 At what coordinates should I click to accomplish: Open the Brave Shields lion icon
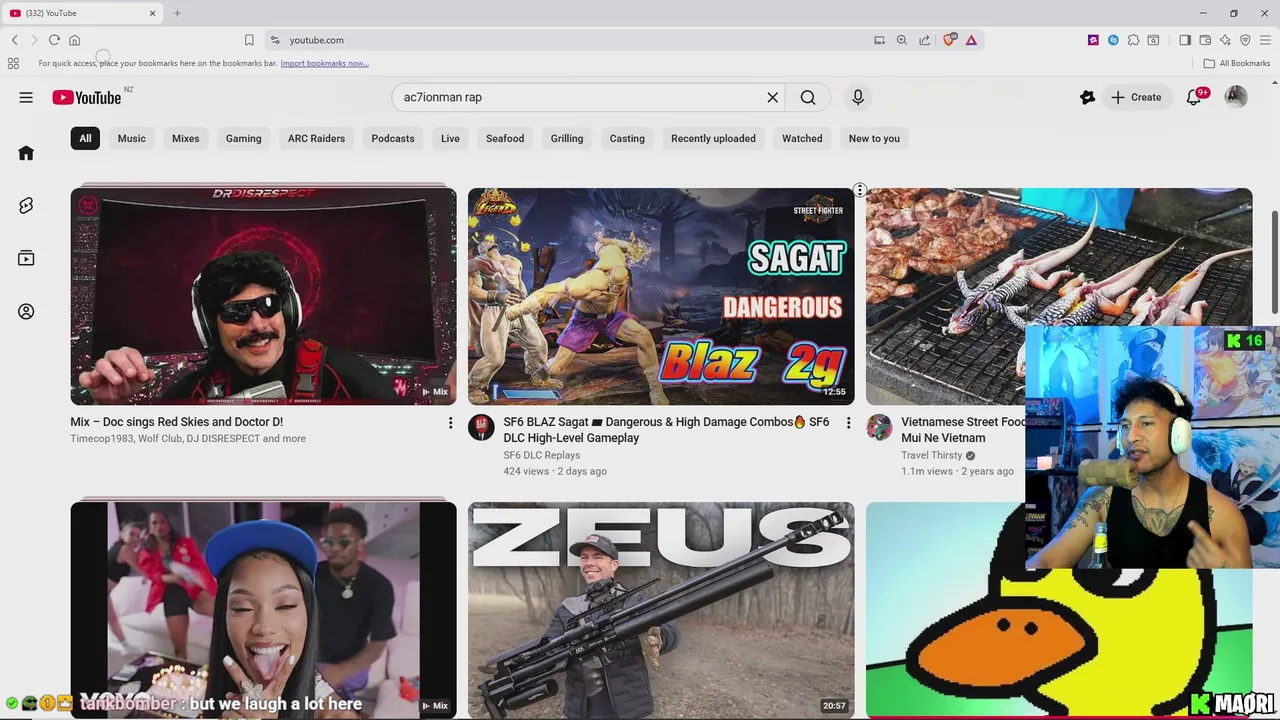(949, 40)
